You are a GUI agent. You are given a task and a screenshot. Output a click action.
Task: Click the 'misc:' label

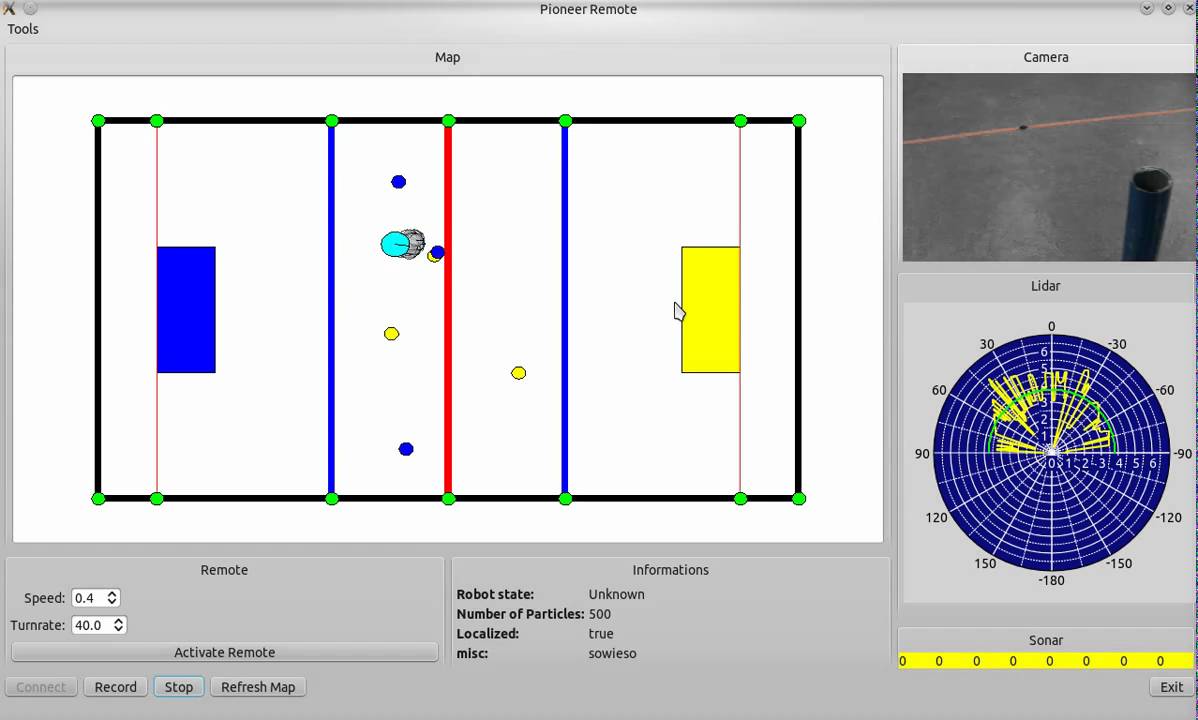[472, 654]
